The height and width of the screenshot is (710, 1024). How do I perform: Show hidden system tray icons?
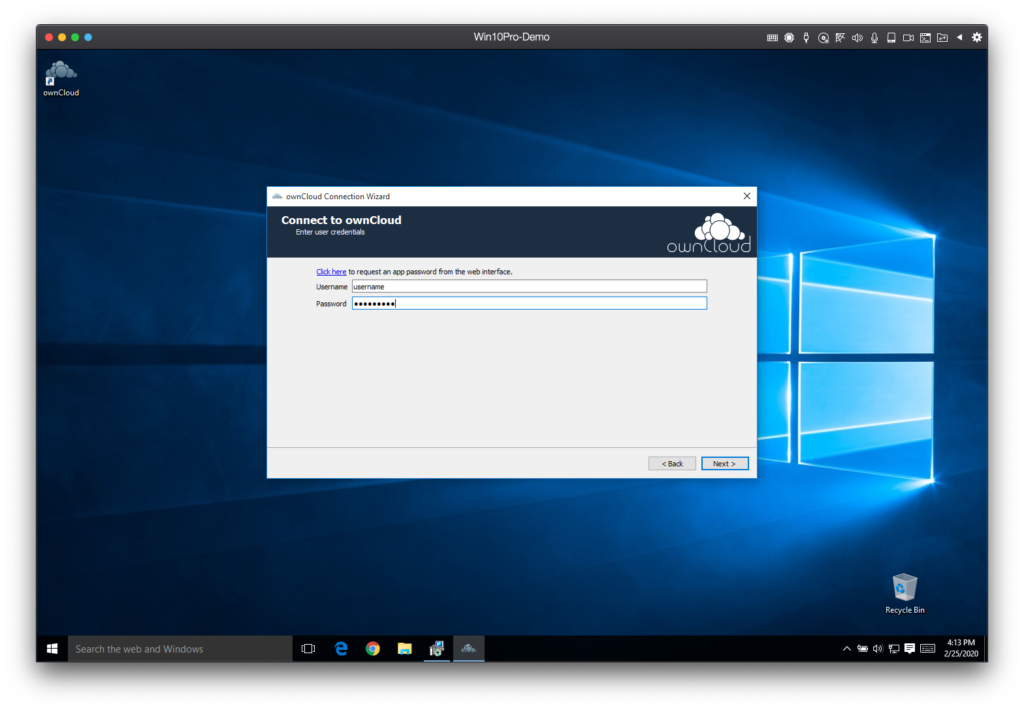point(846,649)
